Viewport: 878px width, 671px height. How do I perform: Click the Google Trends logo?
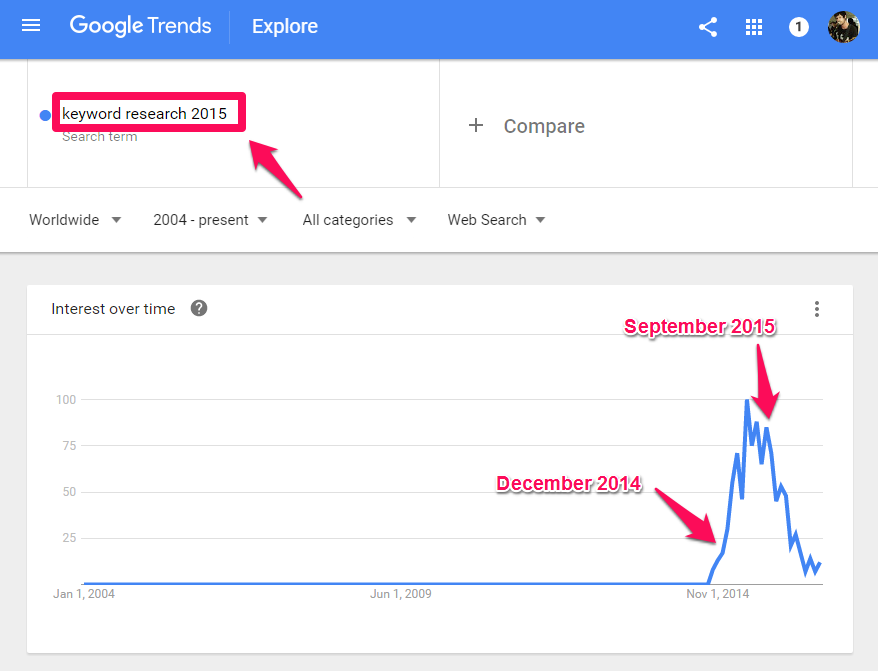[141, 26]
